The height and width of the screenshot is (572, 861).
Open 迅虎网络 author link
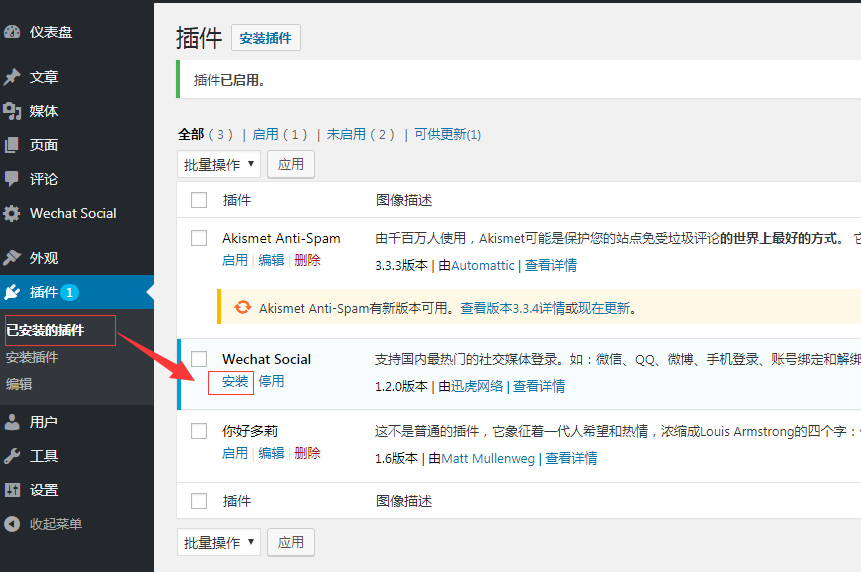[477, 386]
